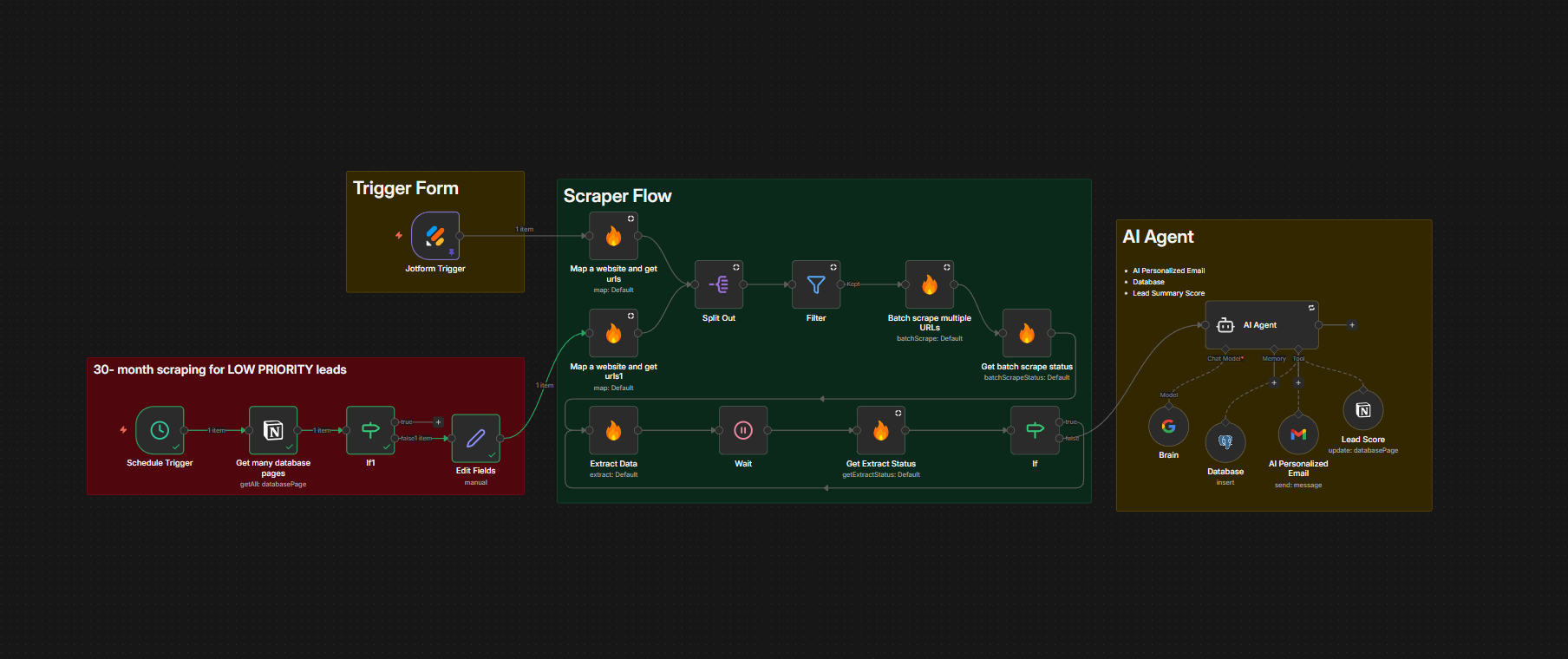Click the false output of If1 node
The height and width of the screenshot is (659, 1568).
point(395,438)
